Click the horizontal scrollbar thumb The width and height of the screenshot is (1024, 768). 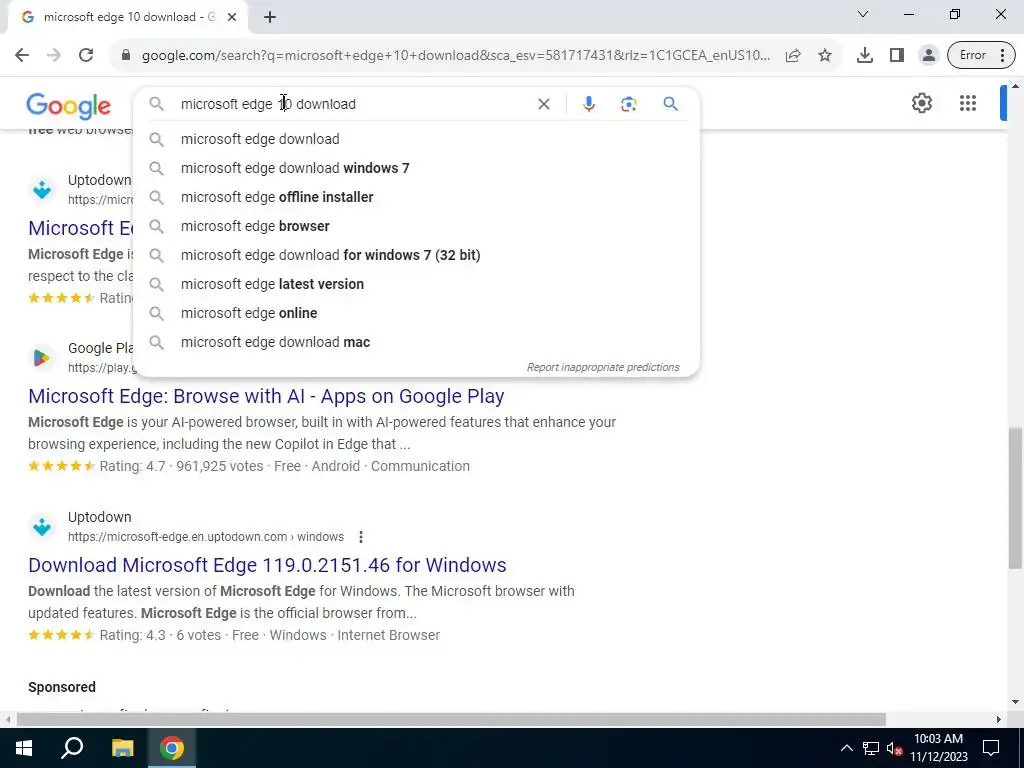tap(451, 720)
